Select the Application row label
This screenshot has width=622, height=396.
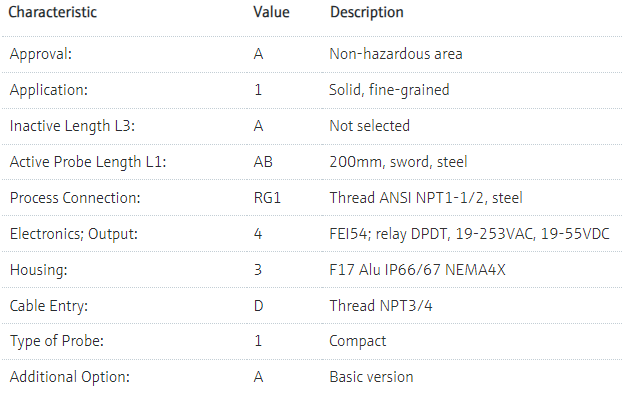48,90
